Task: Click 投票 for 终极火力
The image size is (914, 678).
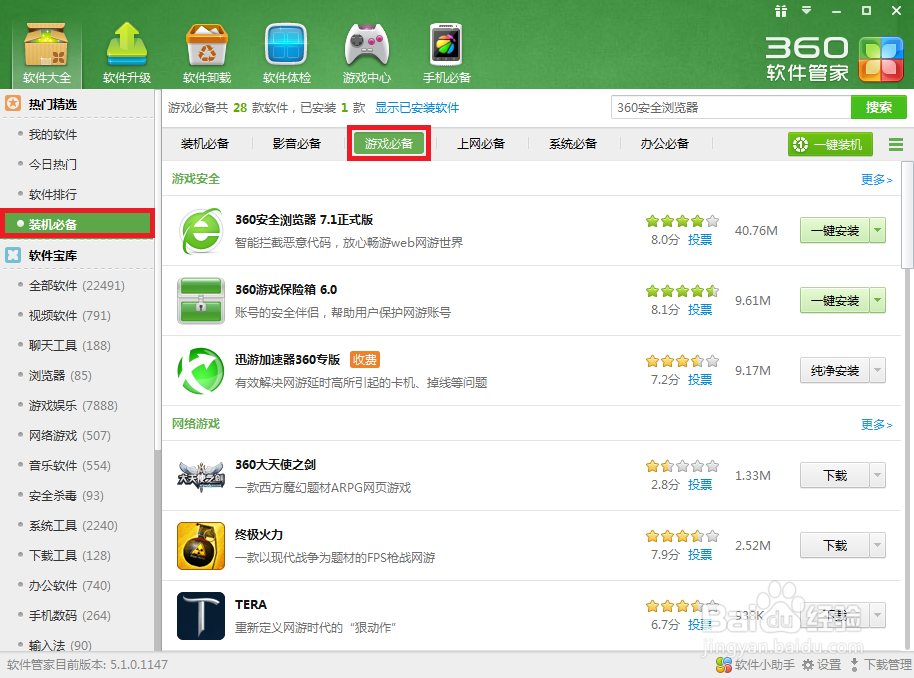Action: (x=700, y=554)
